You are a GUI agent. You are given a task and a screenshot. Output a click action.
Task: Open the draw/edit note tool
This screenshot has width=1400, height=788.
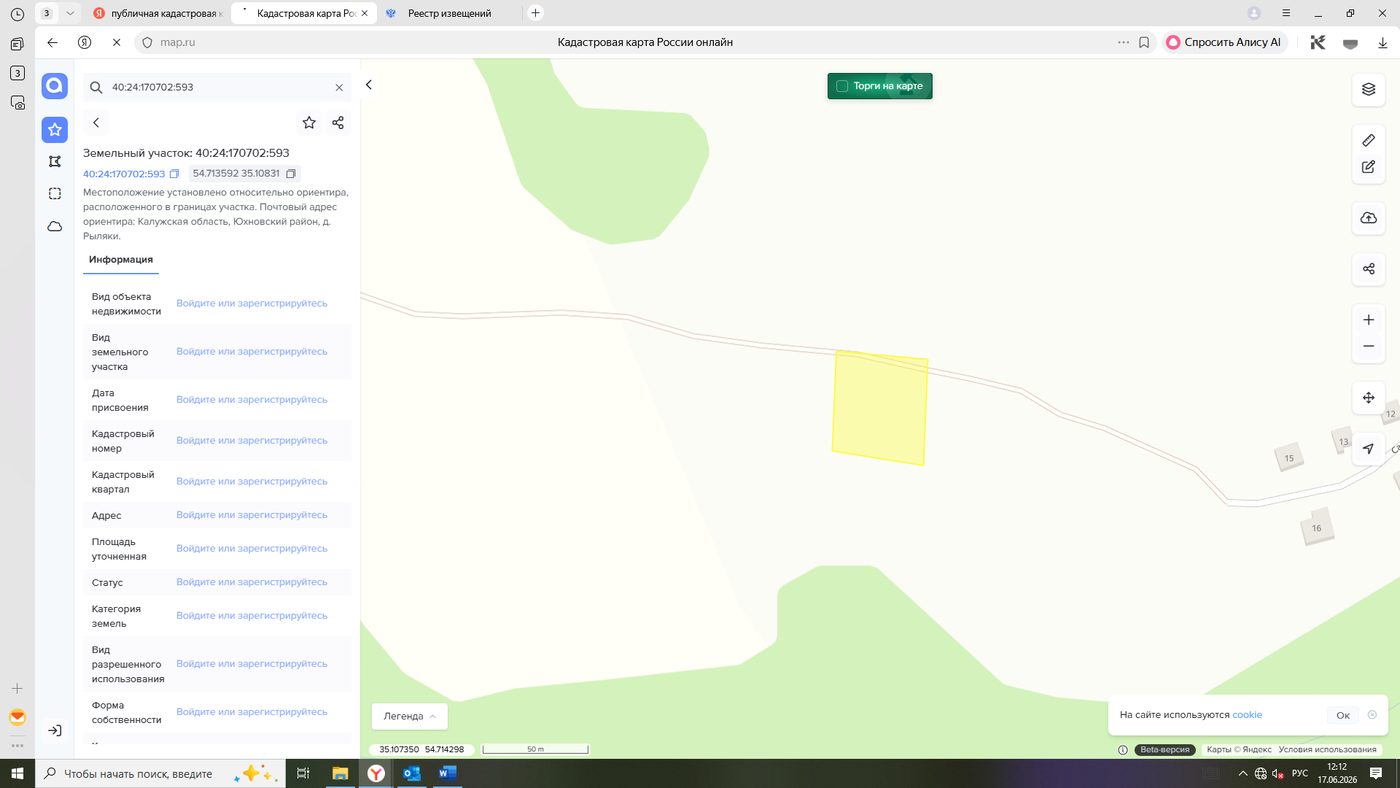pyautogui.click(x=1368, y=167)
